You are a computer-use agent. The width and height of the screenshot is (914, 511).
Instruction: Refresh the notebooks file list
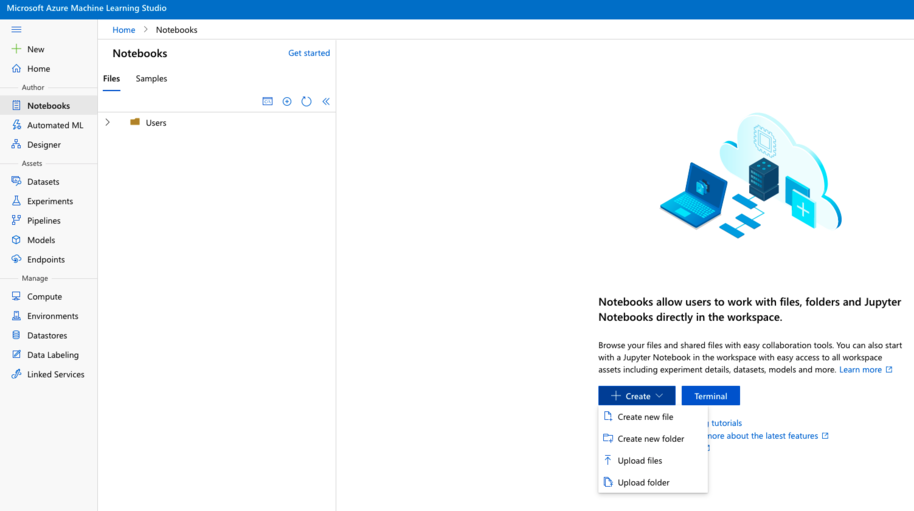(x=306, y=101)
